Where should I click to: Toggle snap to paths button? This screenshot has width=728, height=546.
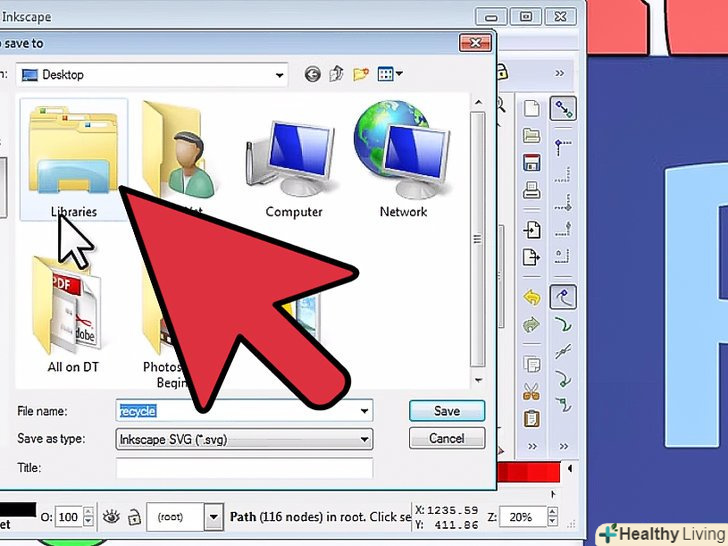click(x=563, y=325)
